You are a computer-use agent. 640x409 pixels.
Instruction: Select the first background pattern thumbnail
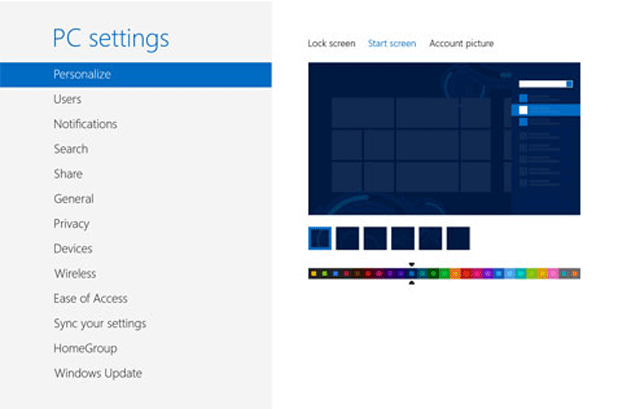(x=320, y=238)
